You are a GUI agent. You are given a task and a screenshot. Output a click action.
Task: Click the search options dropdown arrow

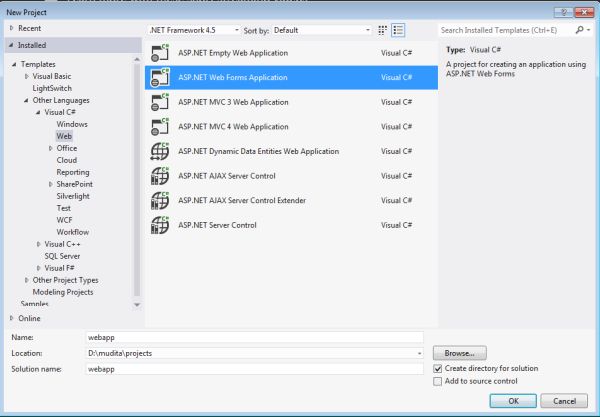(589, 30)
